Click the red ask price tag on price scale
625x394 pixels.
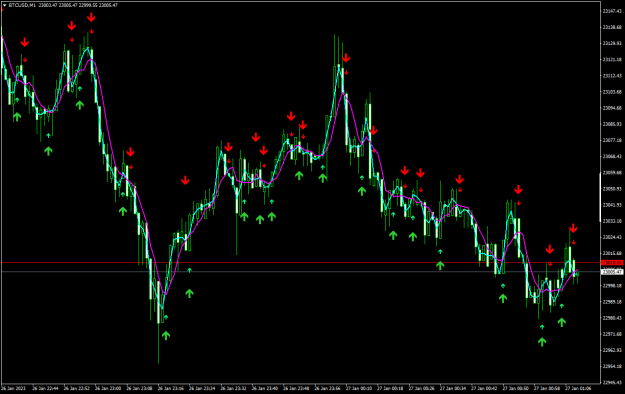612,263
